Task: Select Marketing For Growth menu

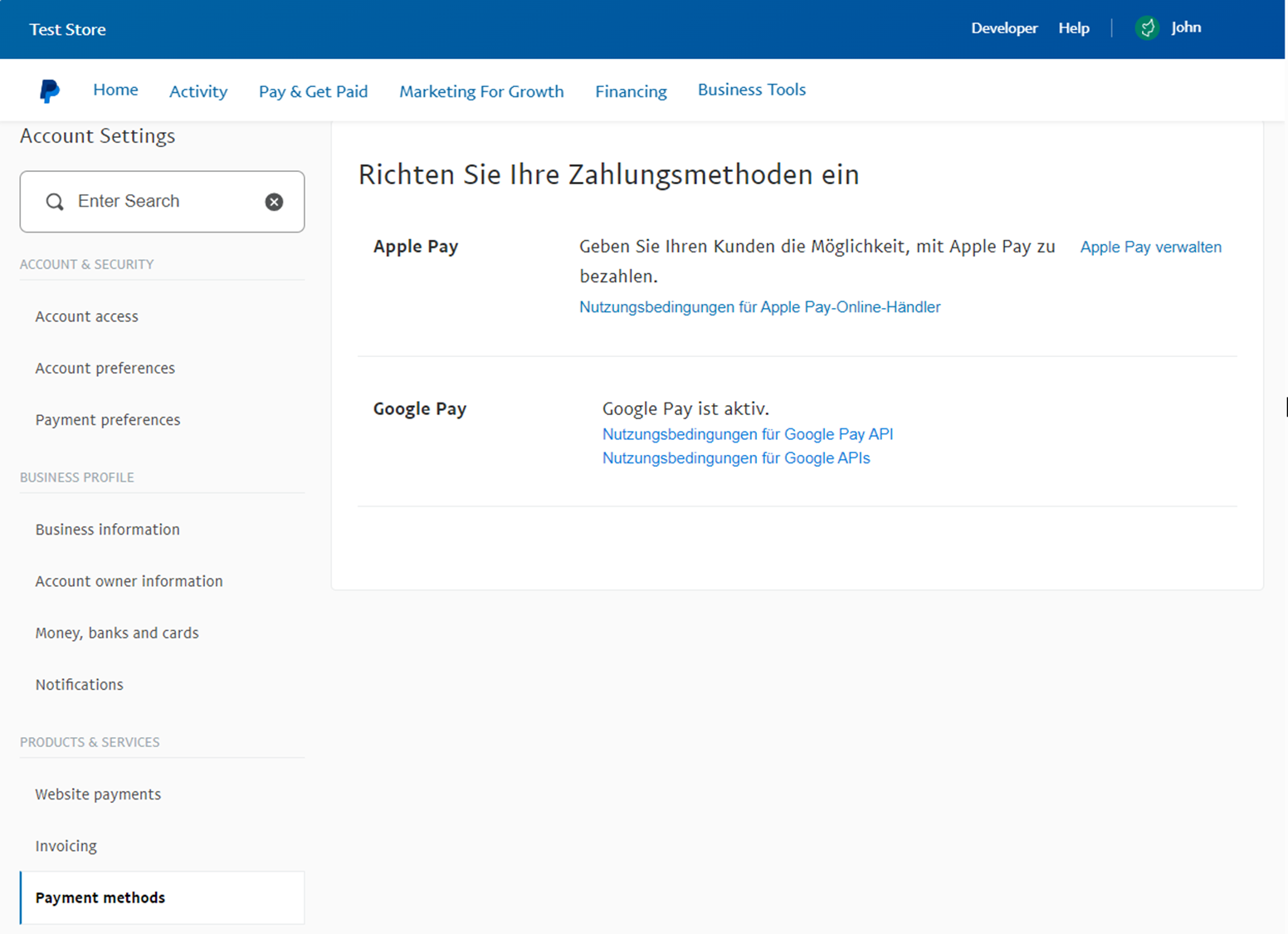Action: click(x=481, y=91)
